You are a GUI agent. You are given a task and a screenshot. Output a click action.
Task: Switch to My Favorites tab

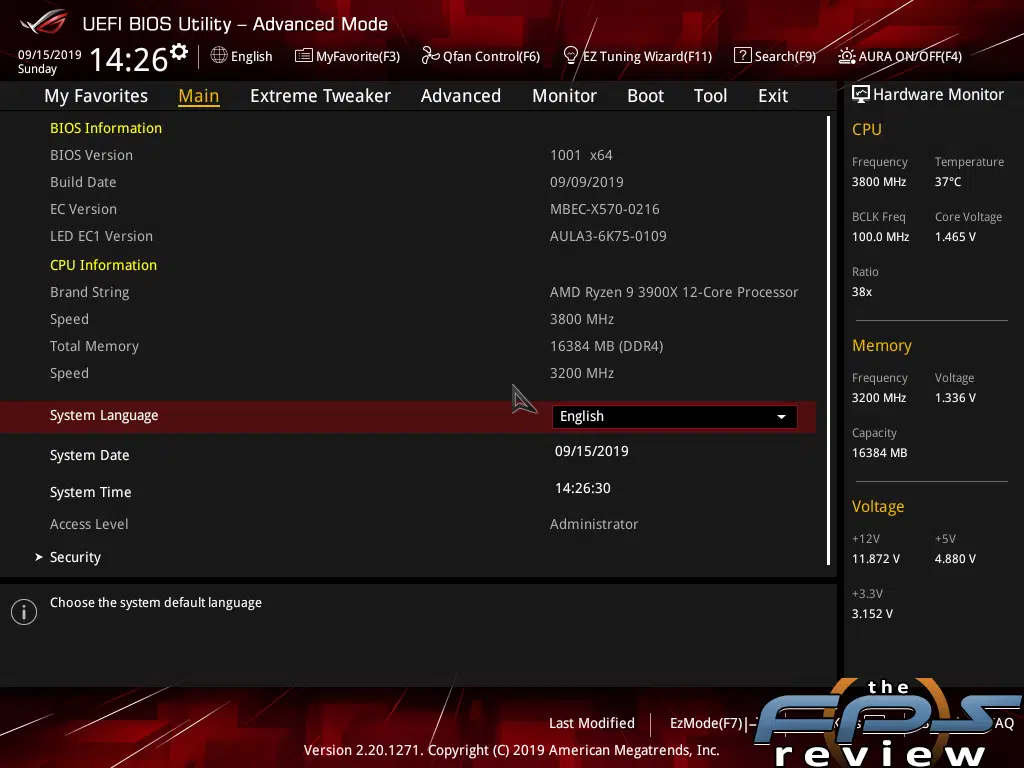click(96, 96)
